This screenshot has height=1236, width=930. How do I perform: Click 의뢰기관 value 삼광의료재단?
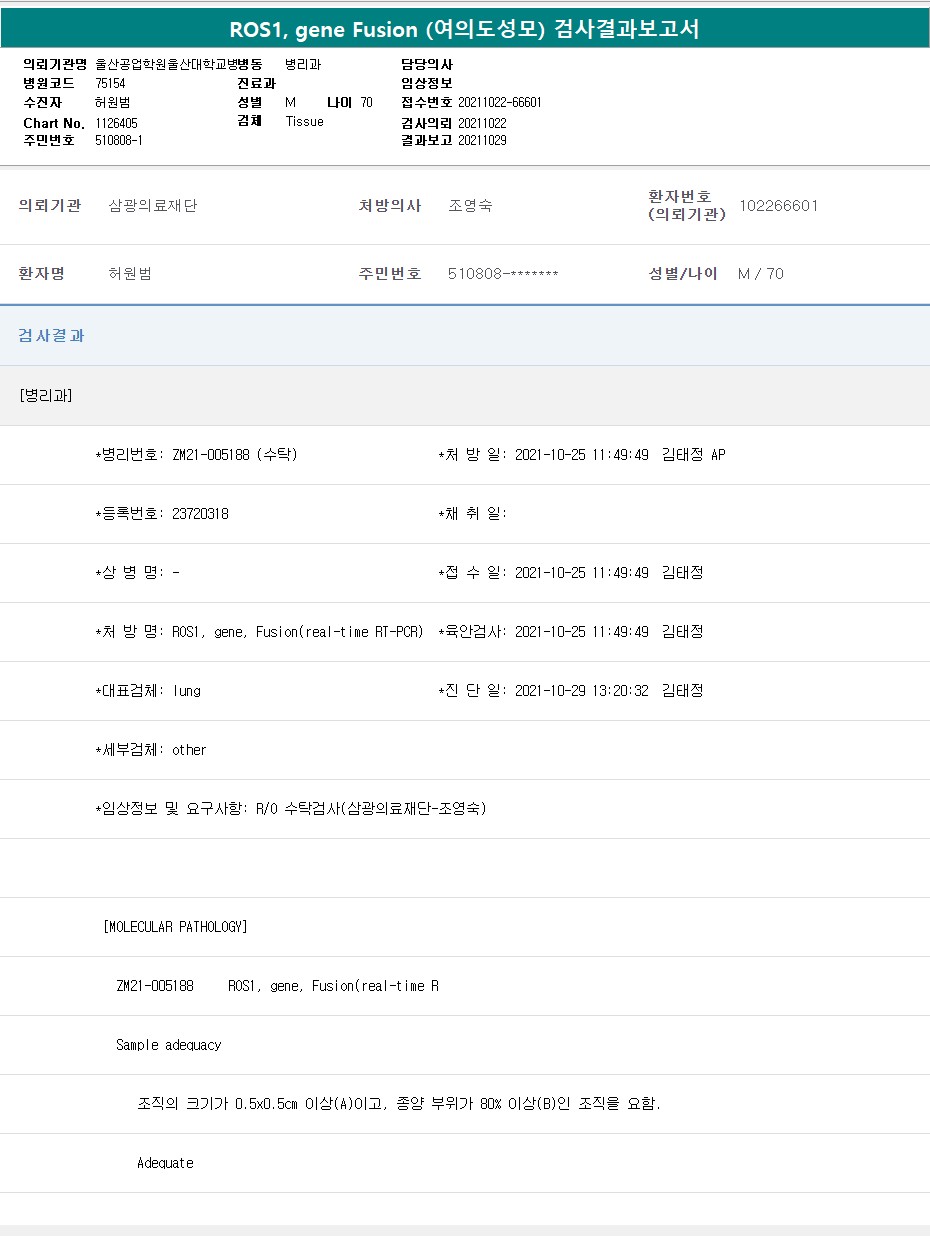point(152,206)
